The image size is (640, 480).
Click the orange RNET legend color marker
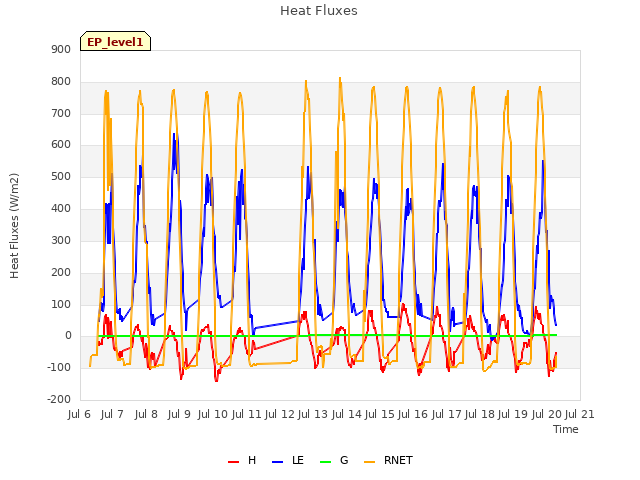[369, 462]
